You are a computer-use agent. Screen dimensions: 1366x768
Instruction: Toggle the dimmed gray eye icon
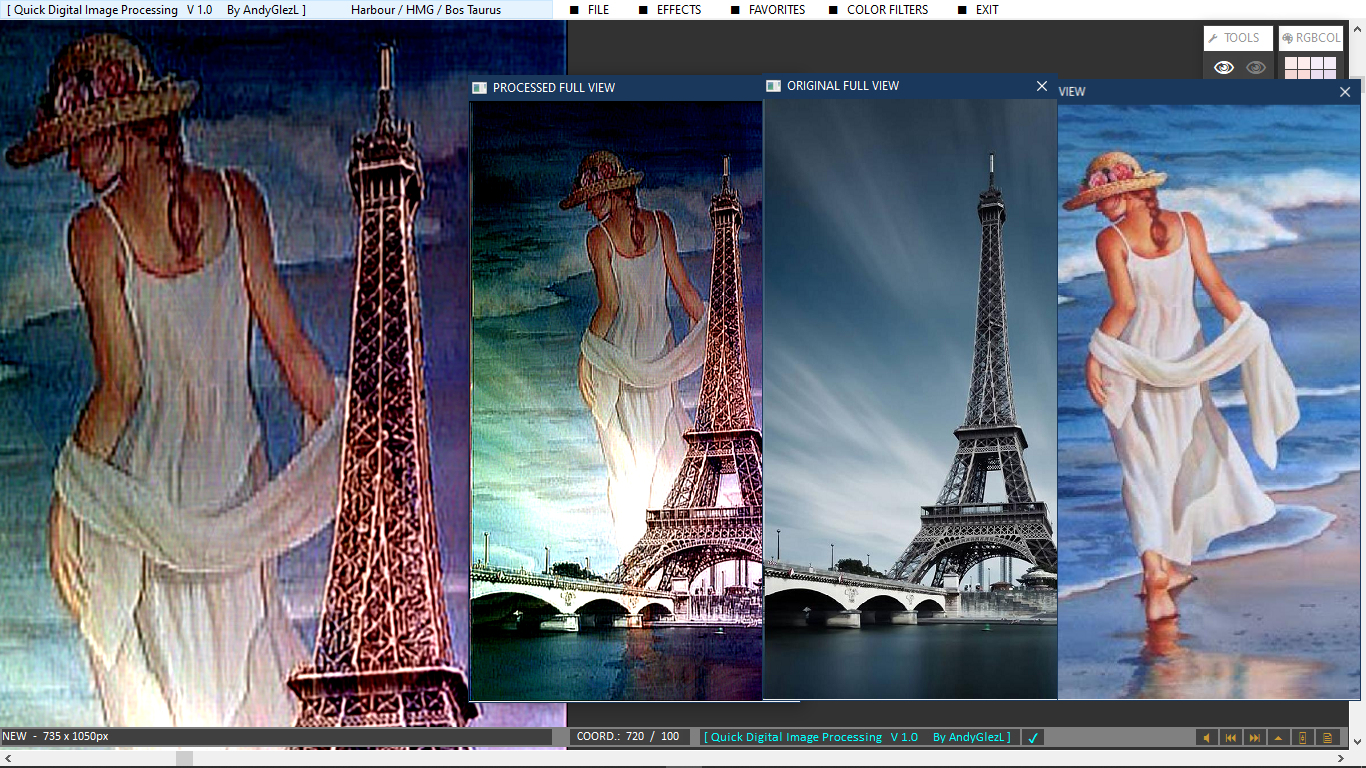[x=1256, y=67]
